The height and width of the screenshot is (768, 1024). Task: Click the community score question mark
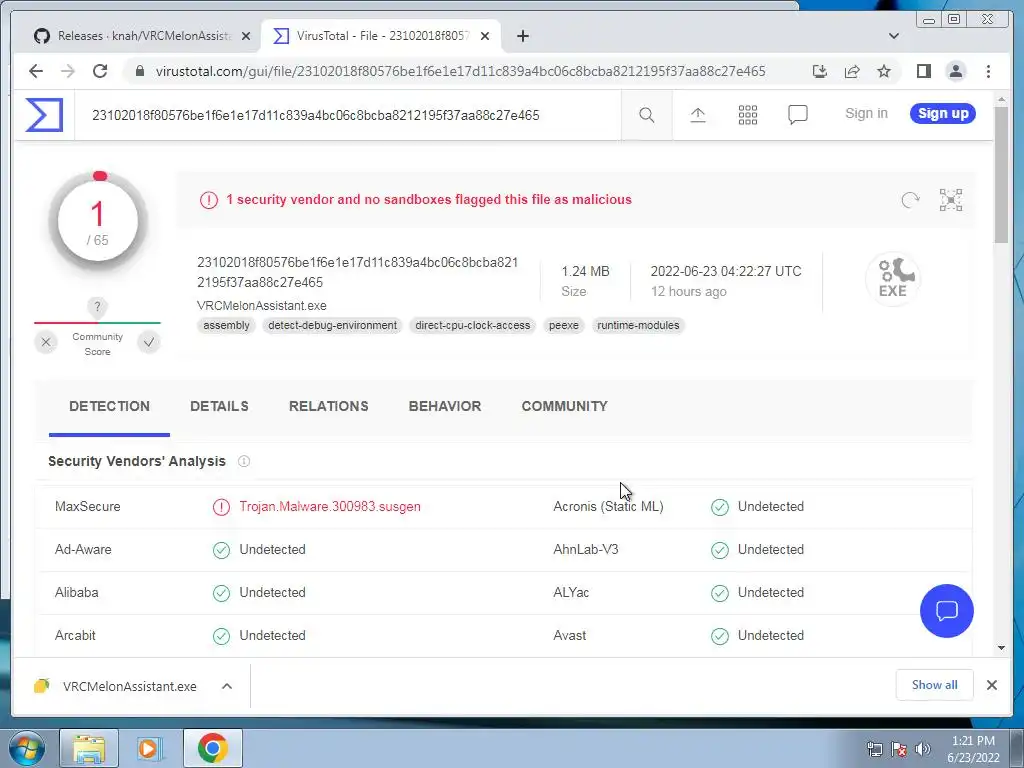point(97,307)
